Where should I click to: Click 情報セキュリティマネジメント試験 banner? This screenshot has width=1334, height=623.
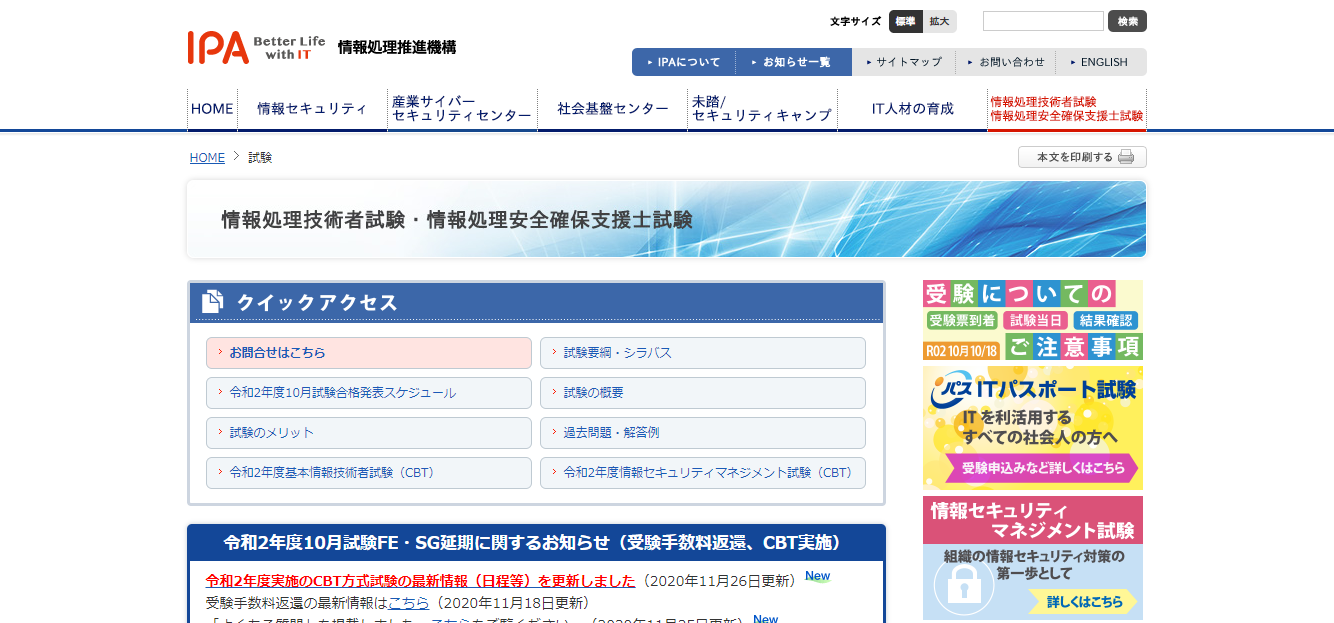coord(1033,558)
